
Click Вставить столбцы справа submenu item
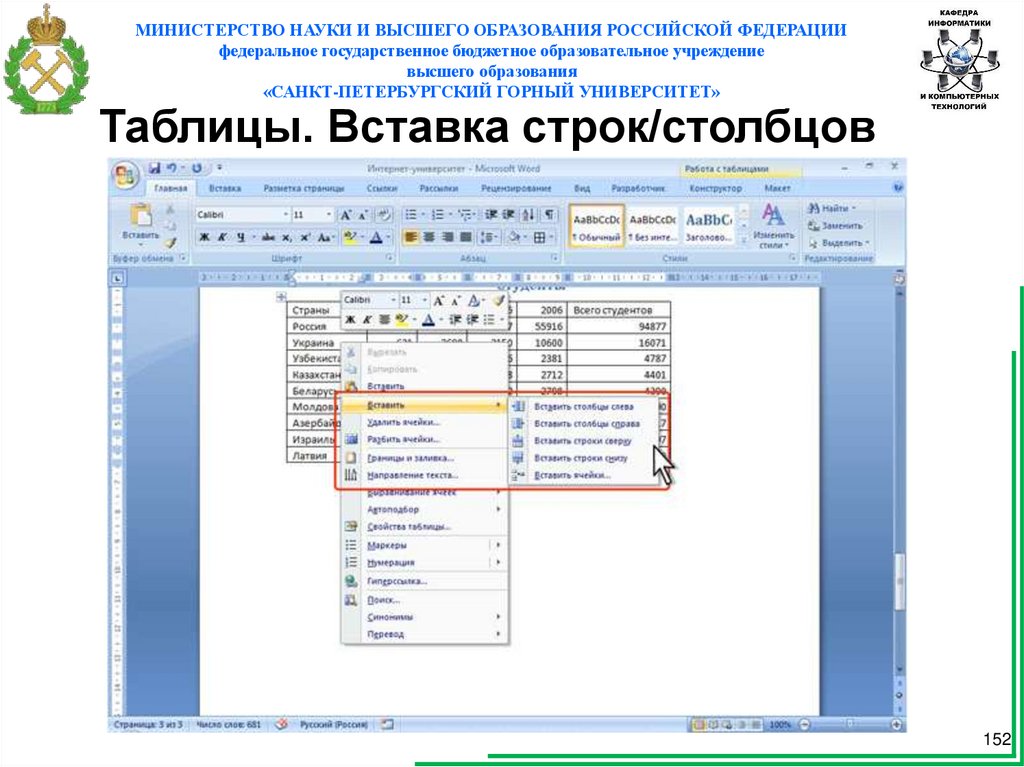584,423
